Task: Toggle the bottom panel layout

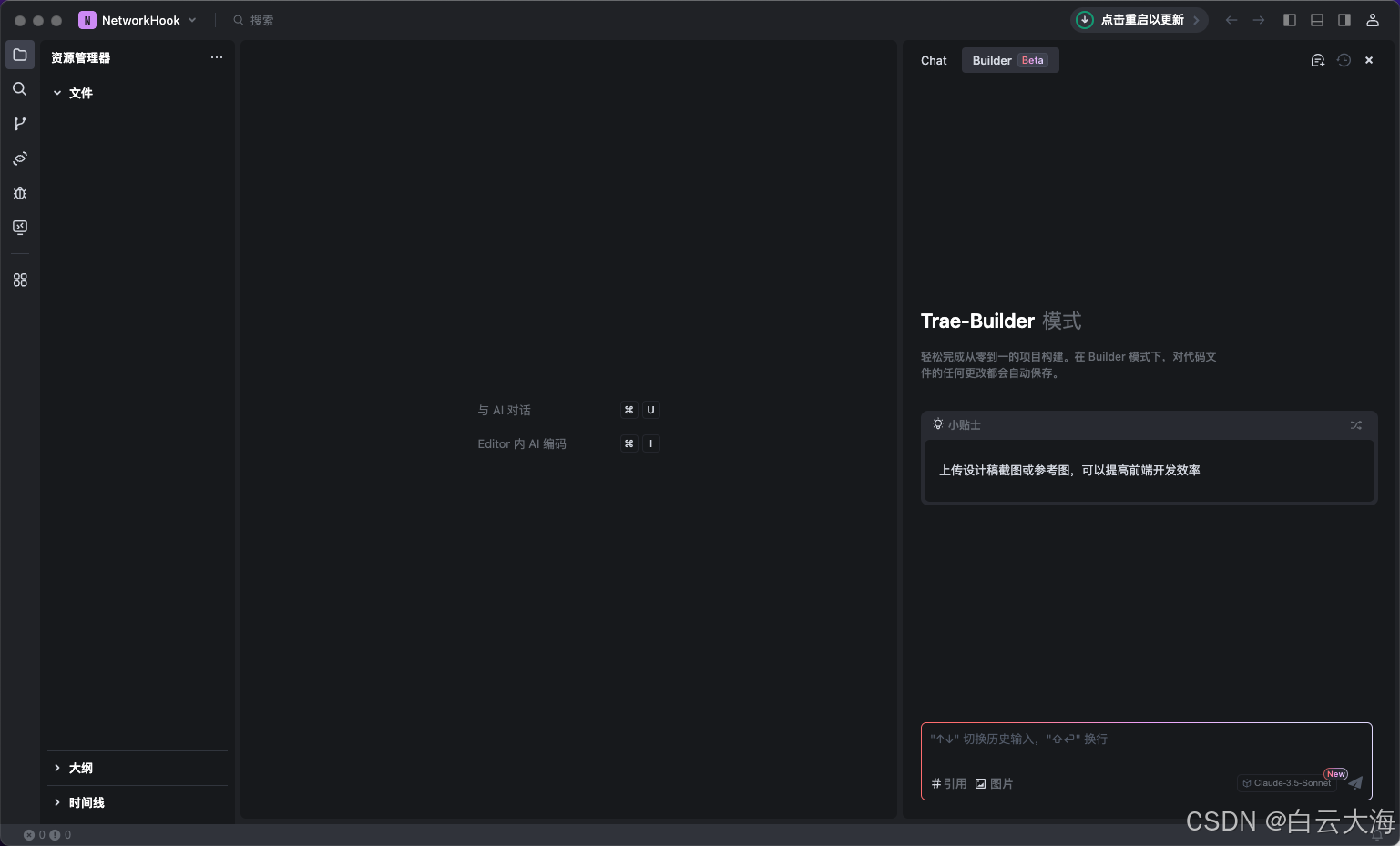Action: pyautogui.click(x=1317, y=20)
